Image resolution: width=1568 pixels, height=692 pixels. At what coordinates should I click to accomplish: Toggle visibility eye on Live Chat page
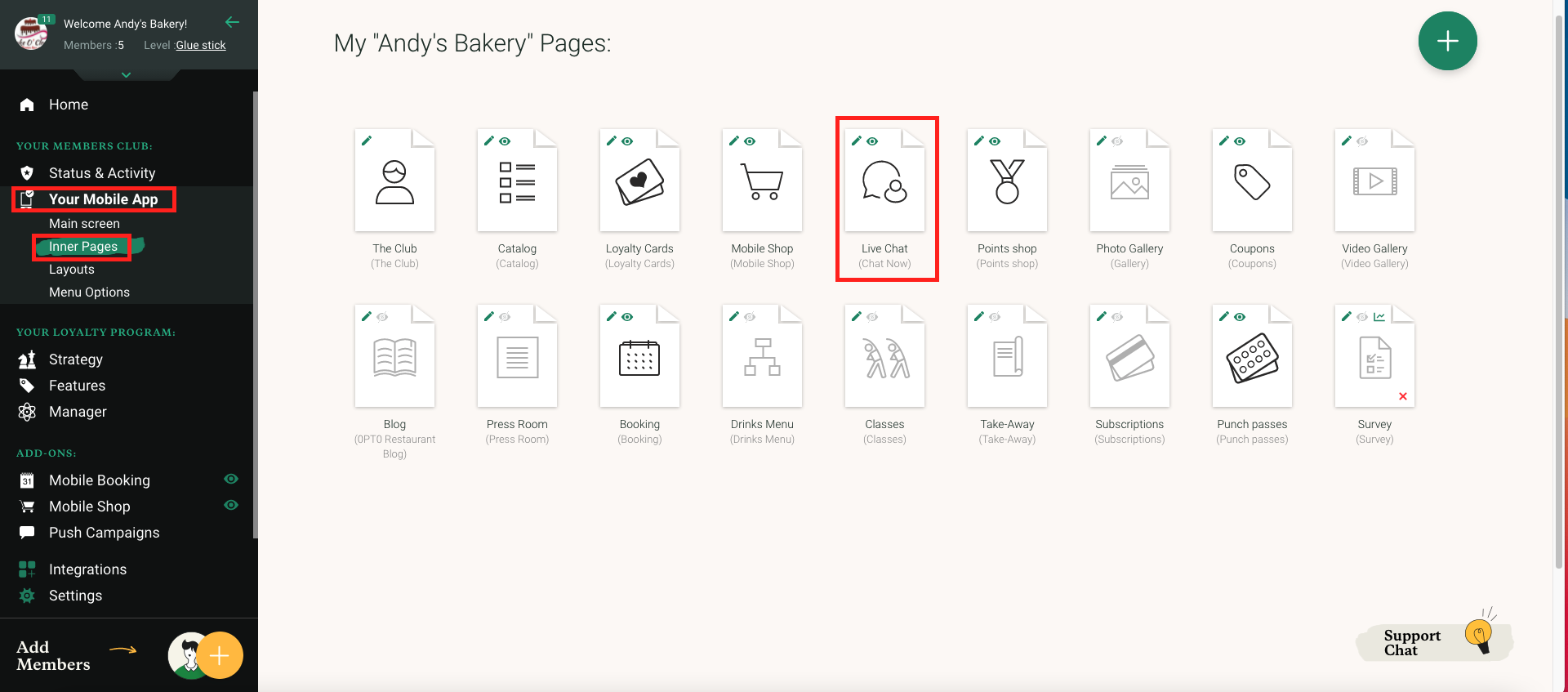(872, 141)
